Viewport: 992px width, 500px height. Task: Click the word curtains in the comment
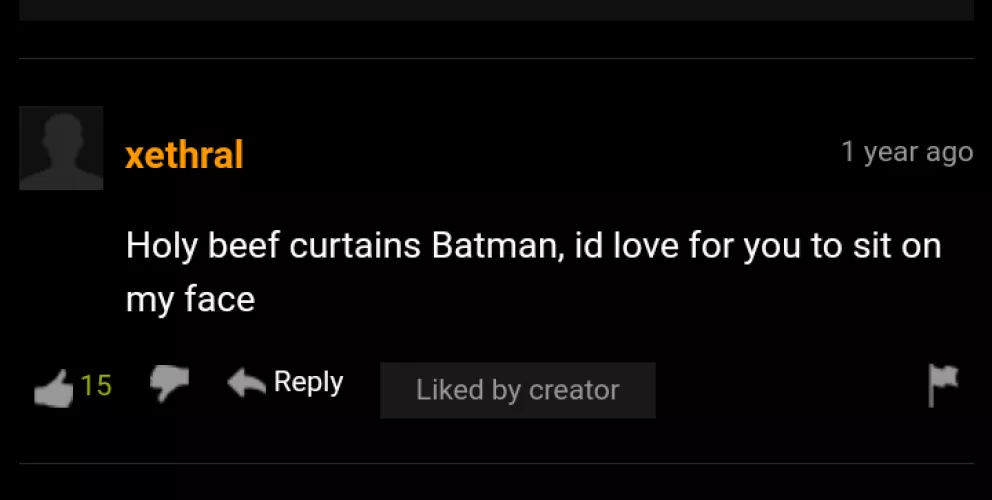point(355,247)
